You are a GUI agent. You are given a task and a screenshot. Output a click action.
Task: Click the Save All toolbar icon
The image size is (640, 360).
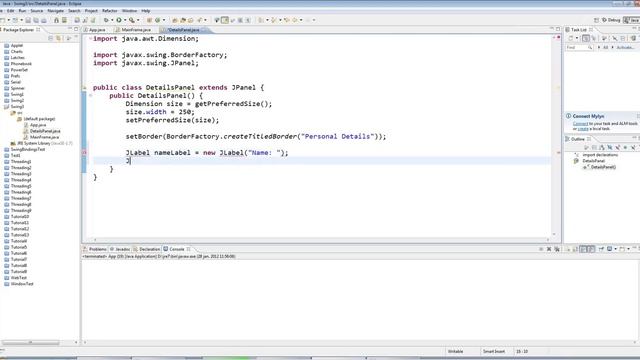[36, 20]
